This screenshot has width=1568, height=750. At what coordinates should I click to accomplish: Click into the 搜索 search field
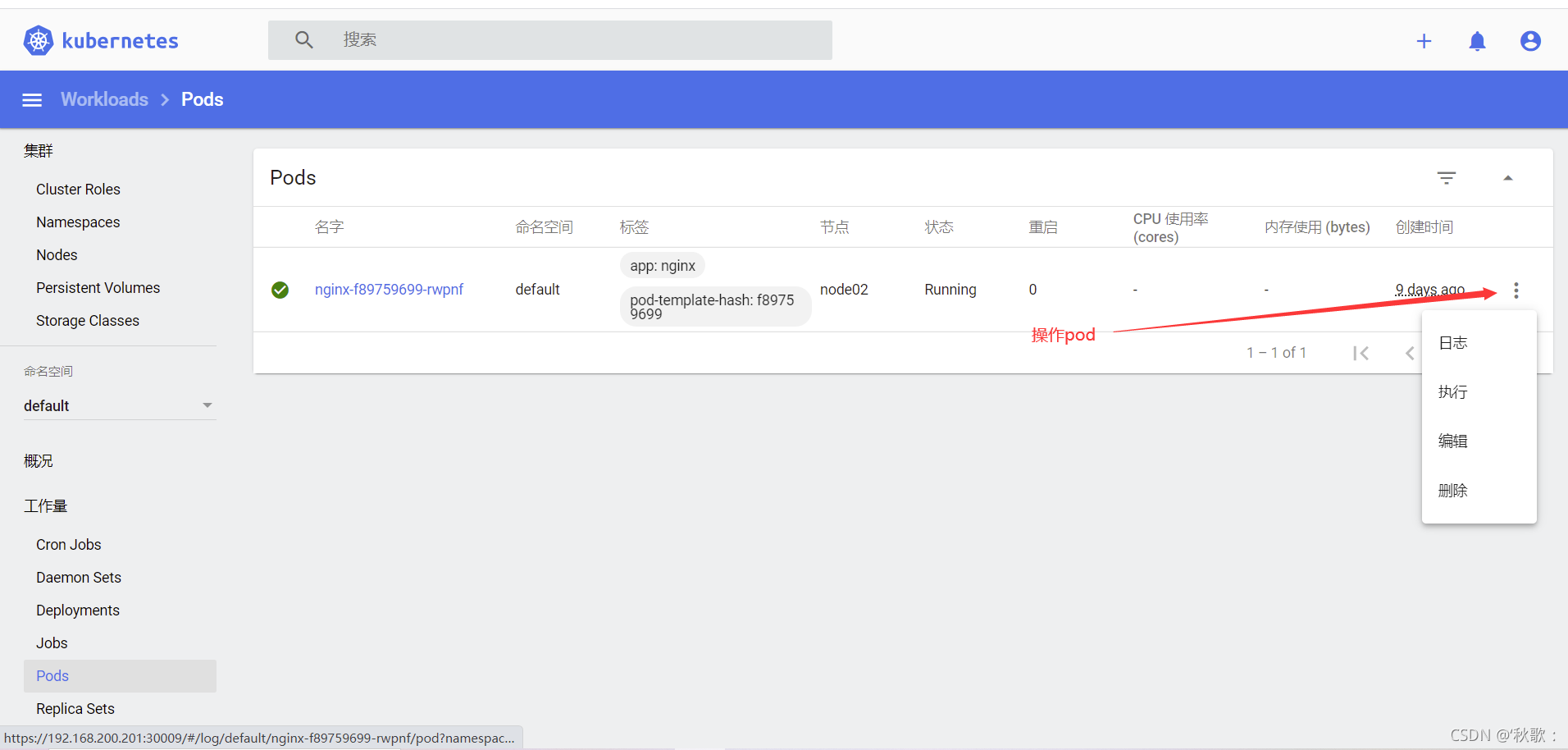click(x=549, y=39)
